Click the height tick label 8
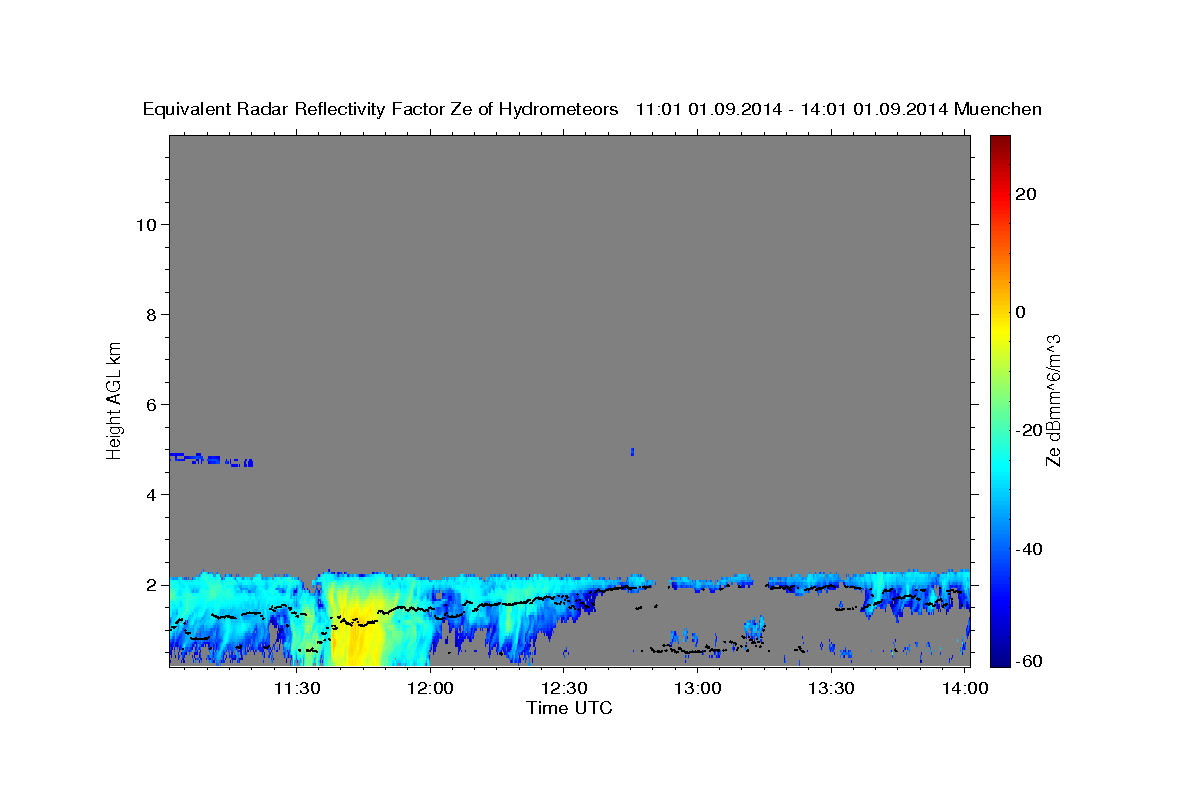The image size is (1200, 800). click(150, 315)
